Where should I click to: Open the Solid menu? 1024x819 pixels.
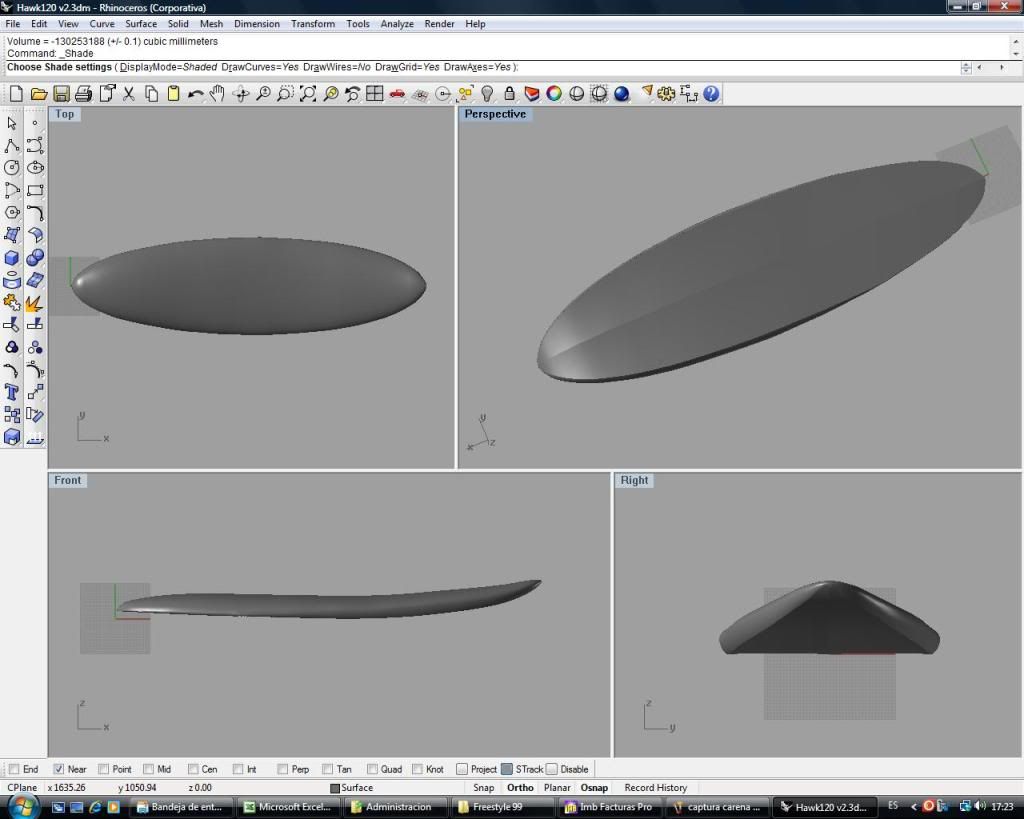[x=178, y=24]
